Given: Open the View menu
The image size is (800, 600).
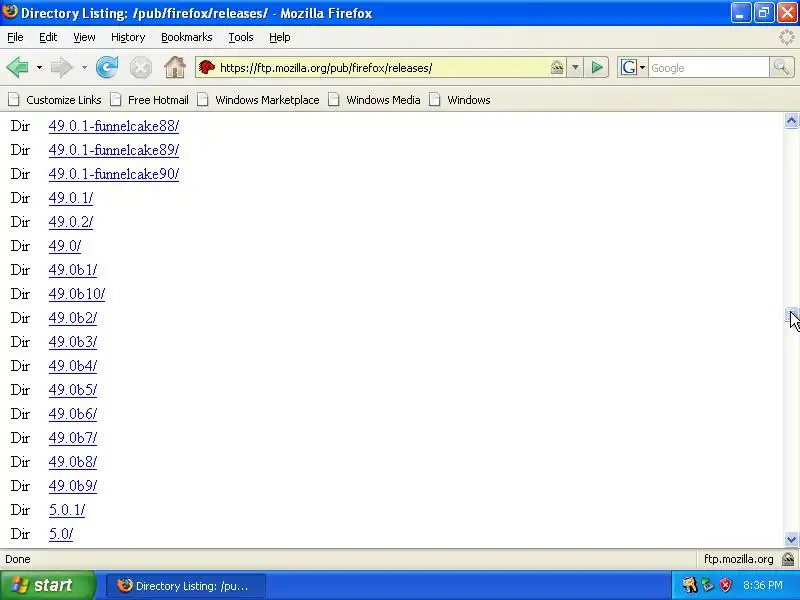Looking at the screenshot, I should [84, 37].
